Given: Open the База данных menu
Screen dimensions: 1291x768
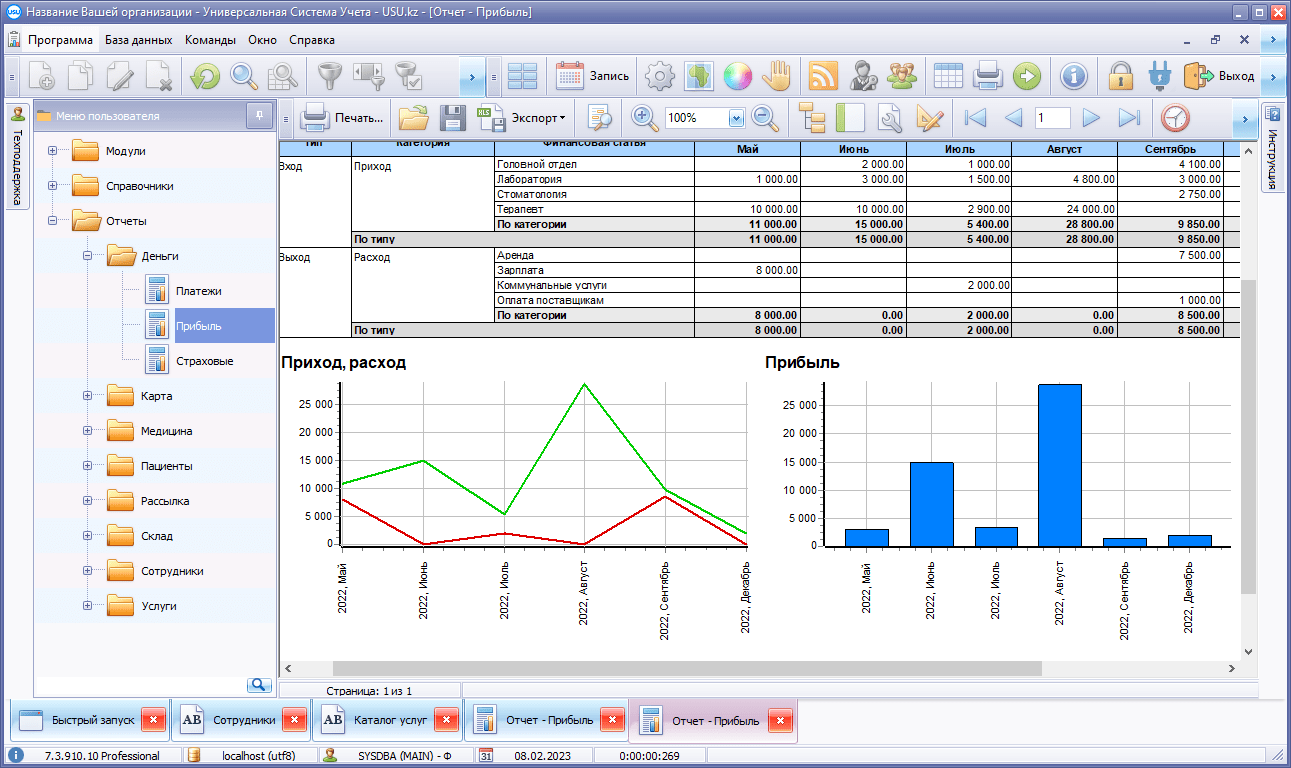Looking at the screenshot, I should coord(140,40).
